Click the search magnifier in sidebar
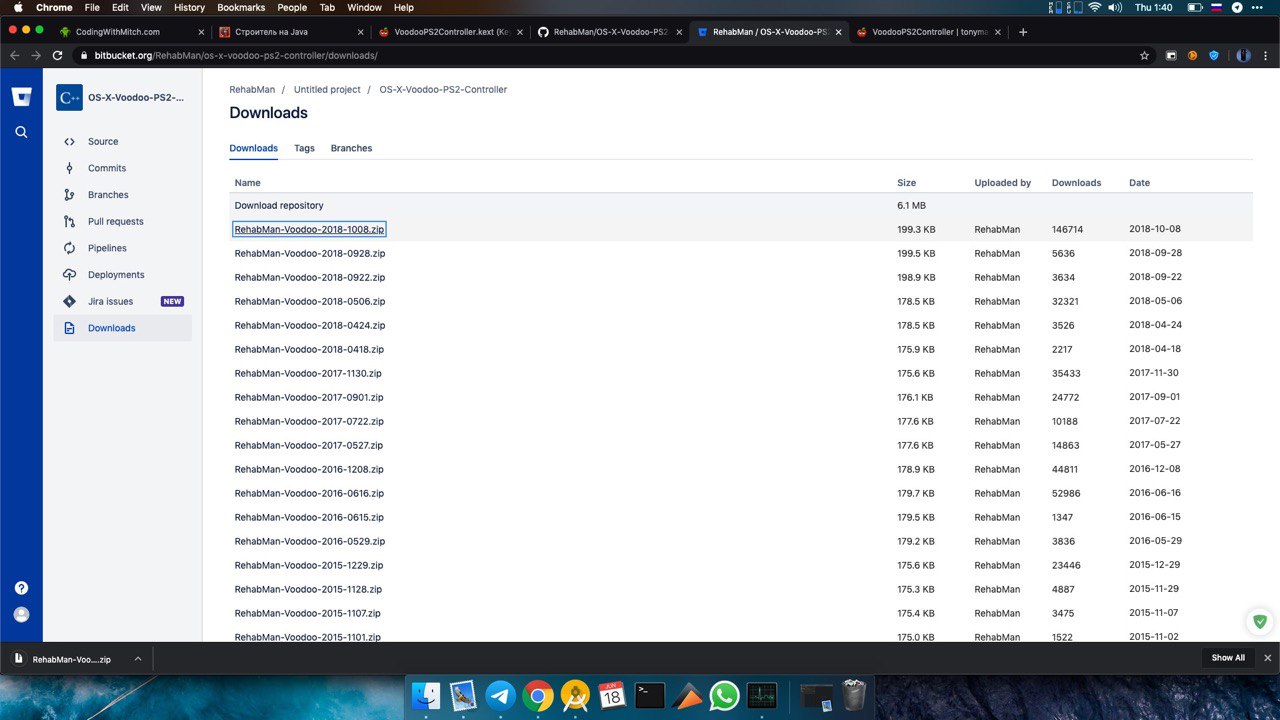The height and width of the screenshot is (720, 1280). (21, 132)
